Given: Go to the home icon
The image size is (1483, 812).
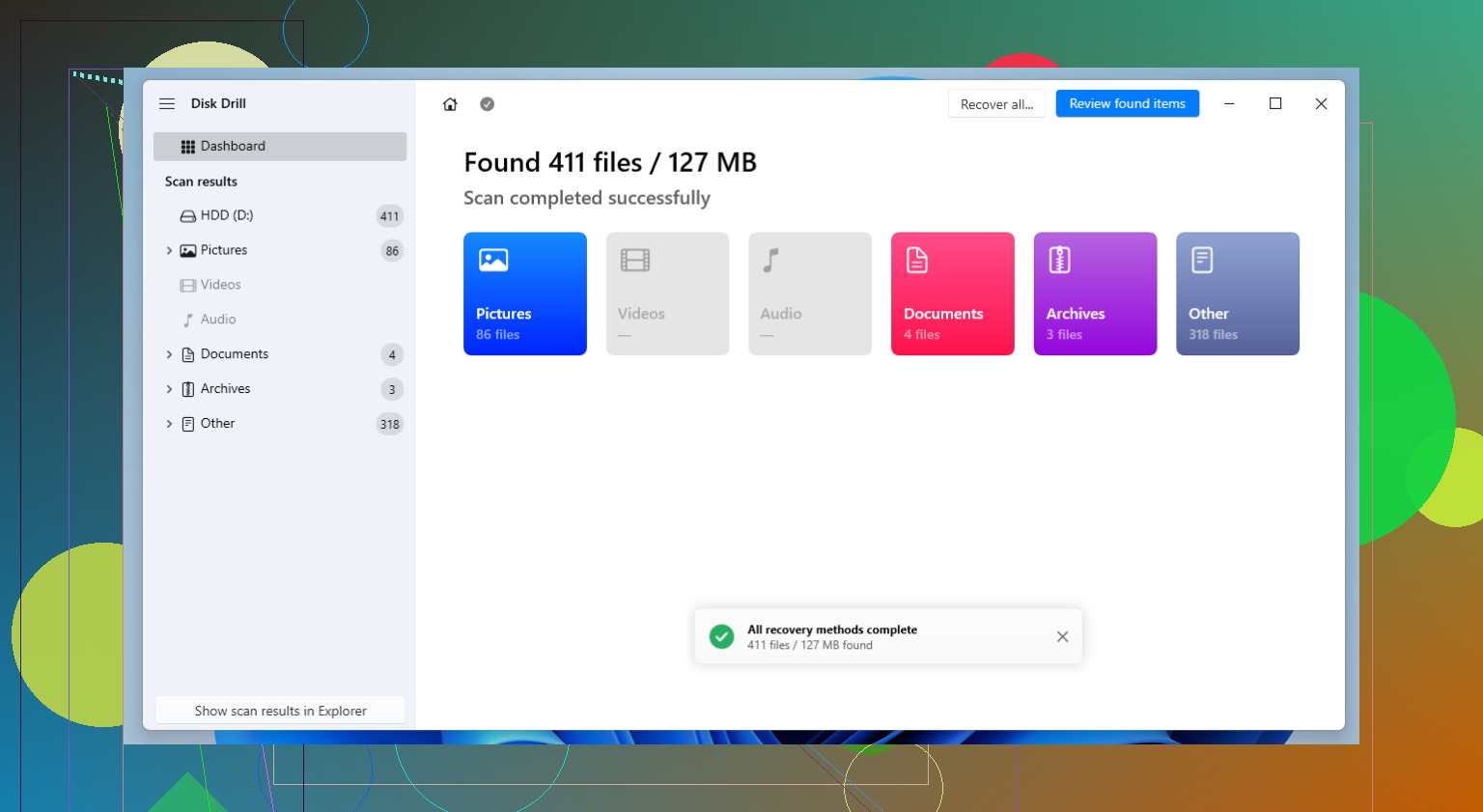Looking at the screenshot, I should pyautogui.click(x=450, y=104).
